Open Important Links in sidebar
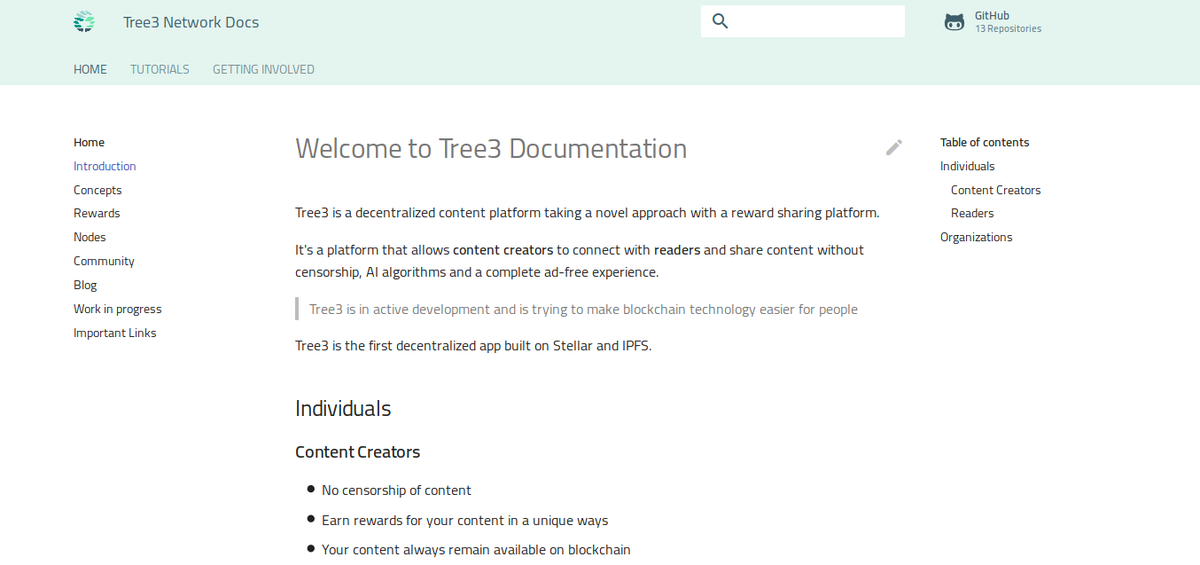1200x565 pixels. click(115, 333)
